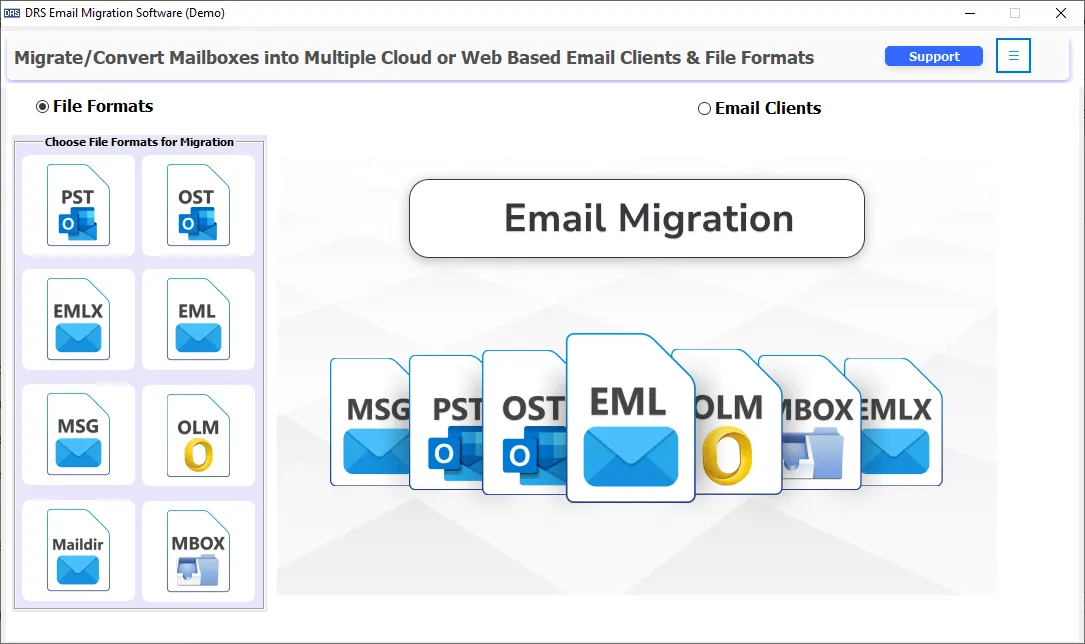Pick the Maildir format icon

click(x=78, y=550)
